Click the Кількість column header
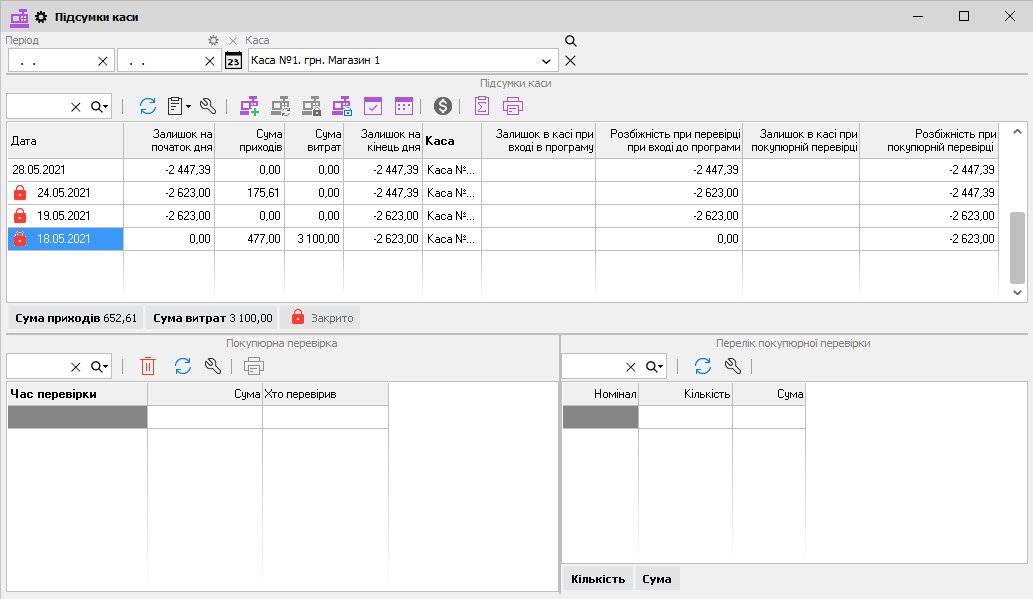The height and width of the screenshot is (599, 1033). click(x=685, y=394)
